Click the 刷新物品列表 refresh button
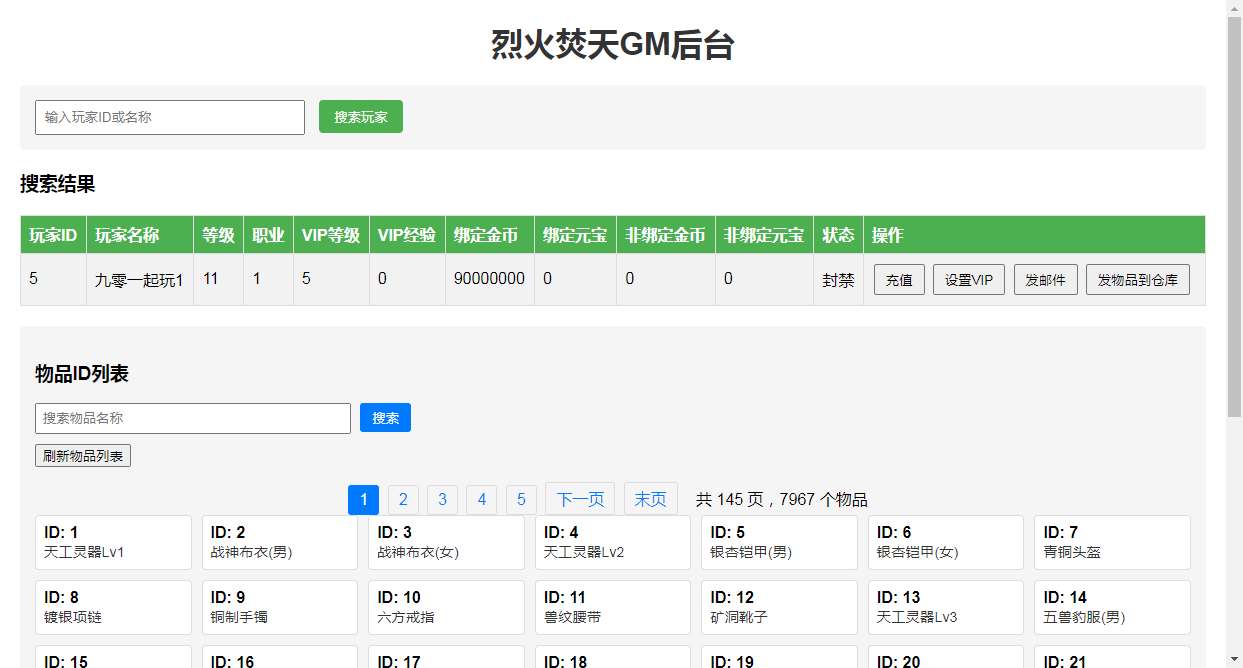The height and width of the screenshot is (668, 1243). point(83,454)
